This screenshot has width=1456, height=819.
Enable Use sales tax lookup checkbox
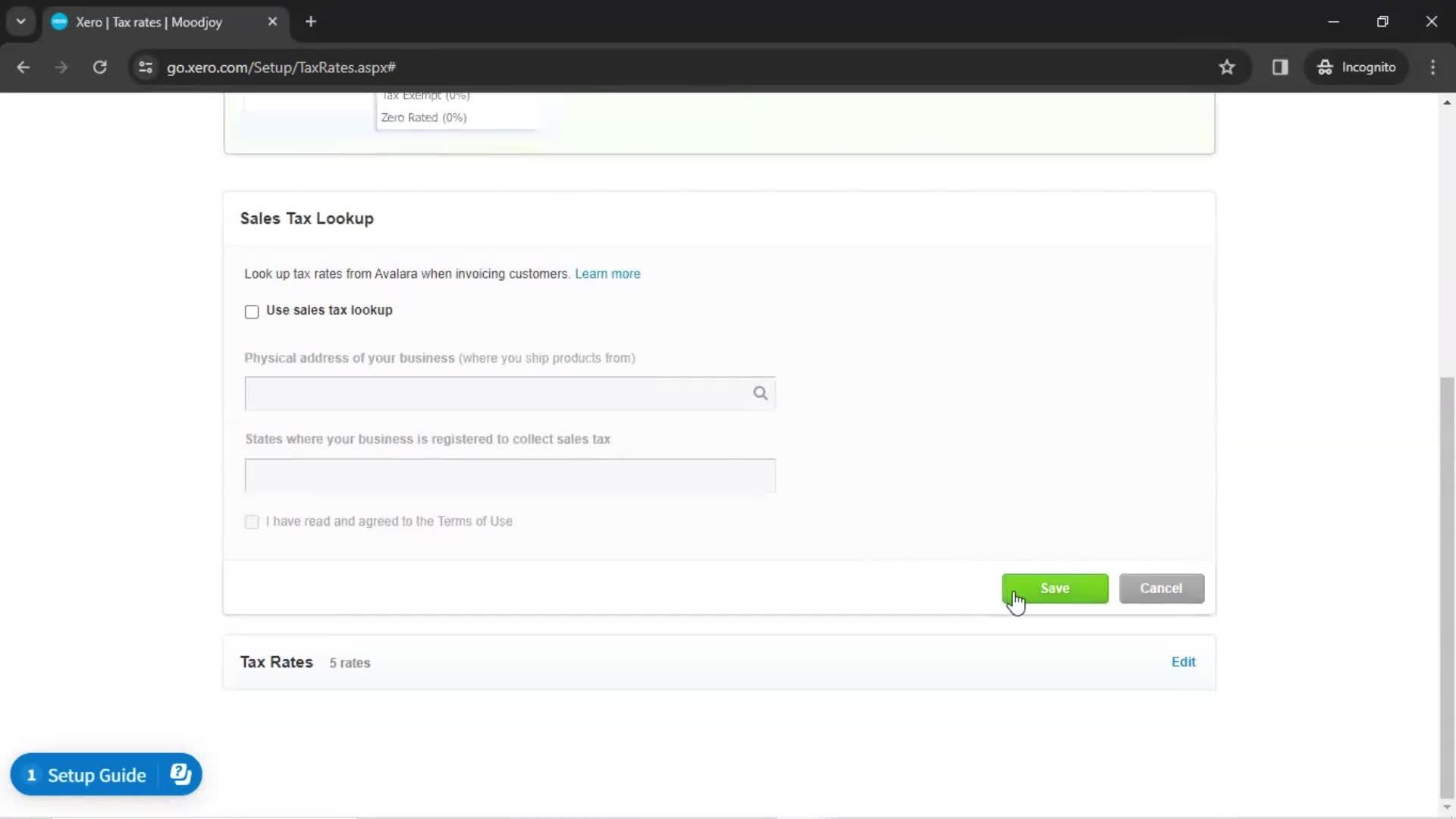[x=252, y=312]
